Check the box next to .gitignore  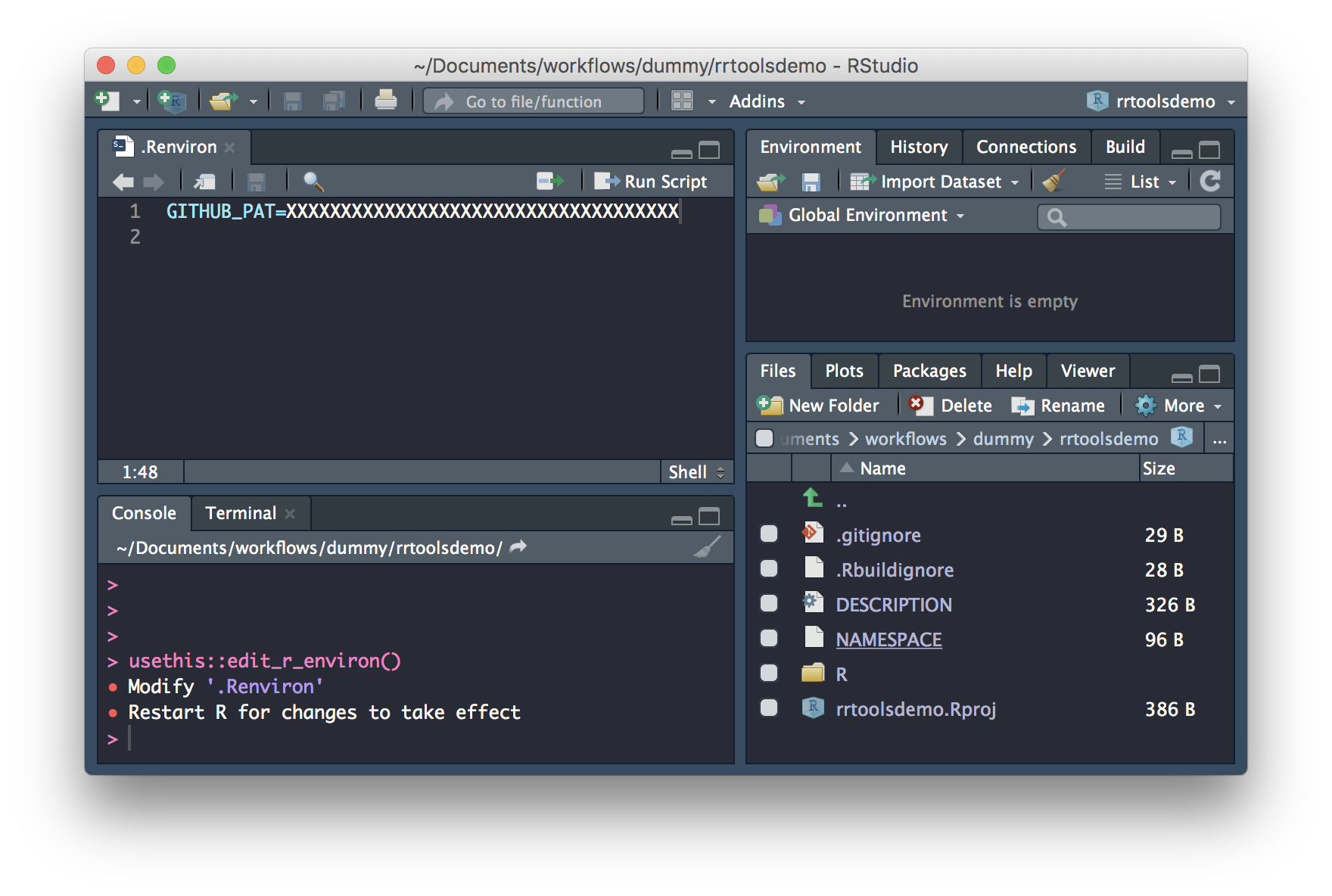769,534
